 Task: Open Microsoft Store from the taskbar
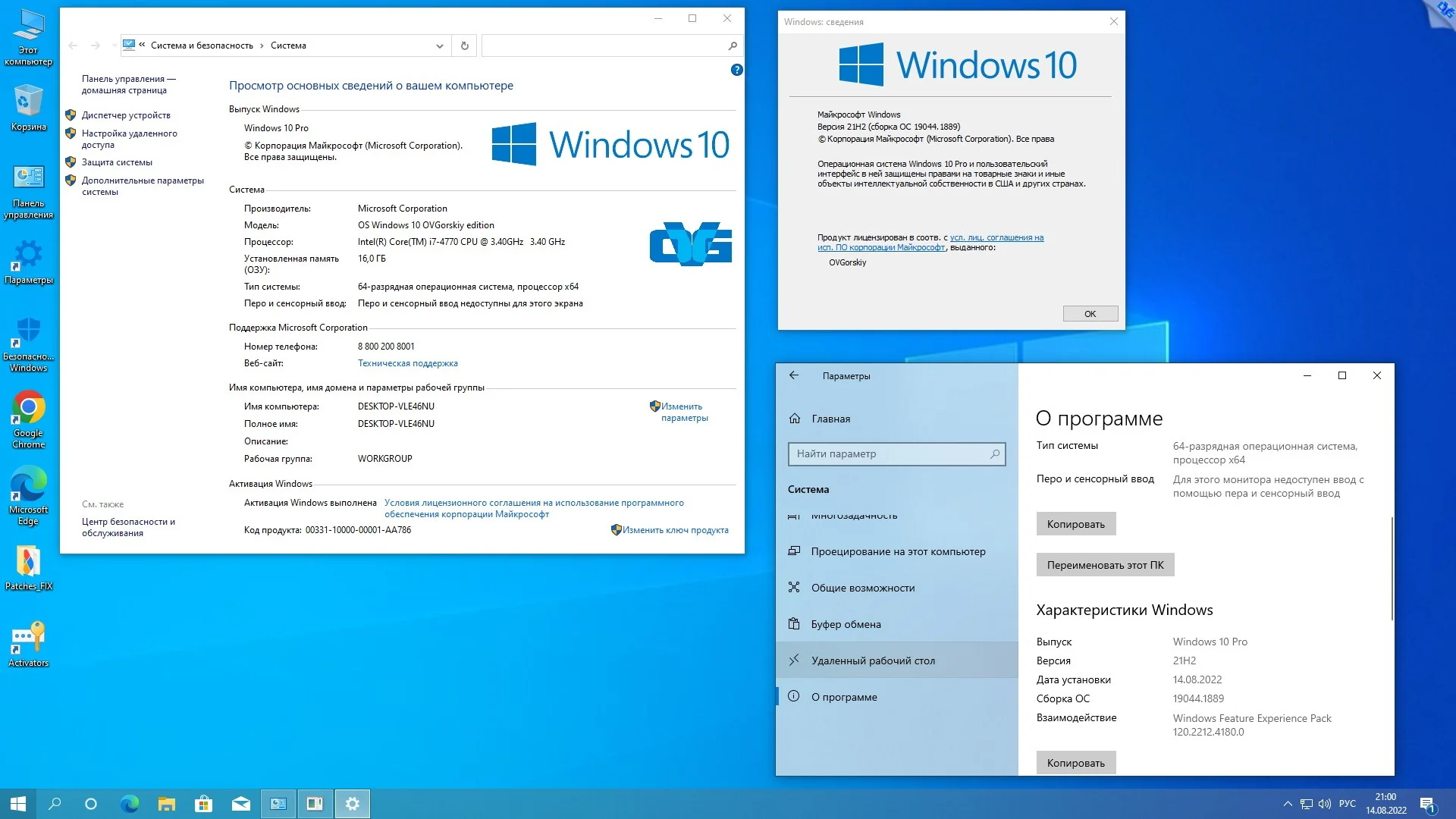point(203,804)
